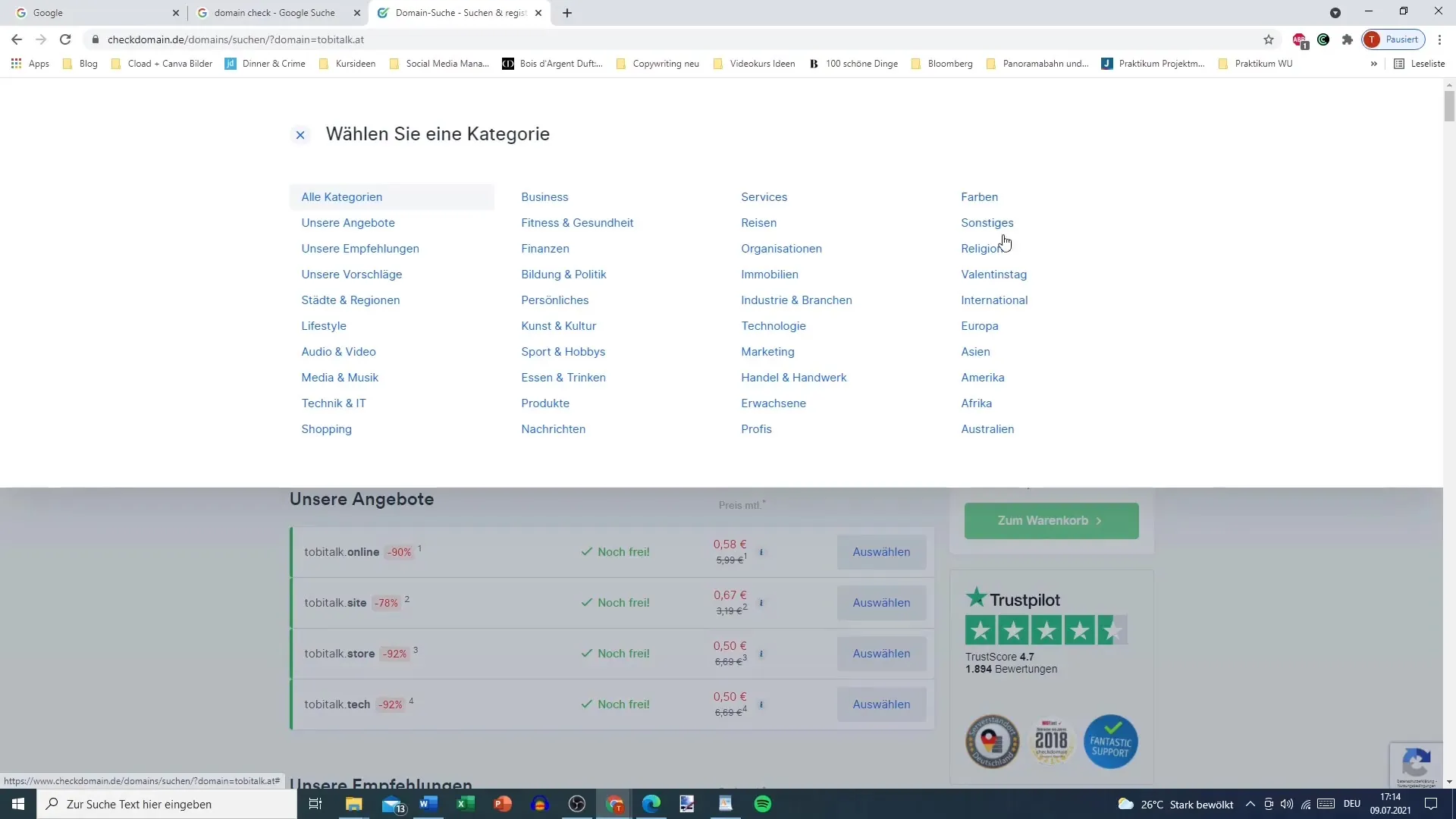Viewport: 1456px width, 819px height.
Task: Click the Zum Warenkorb button
Action: click(x=1052, y=520)
